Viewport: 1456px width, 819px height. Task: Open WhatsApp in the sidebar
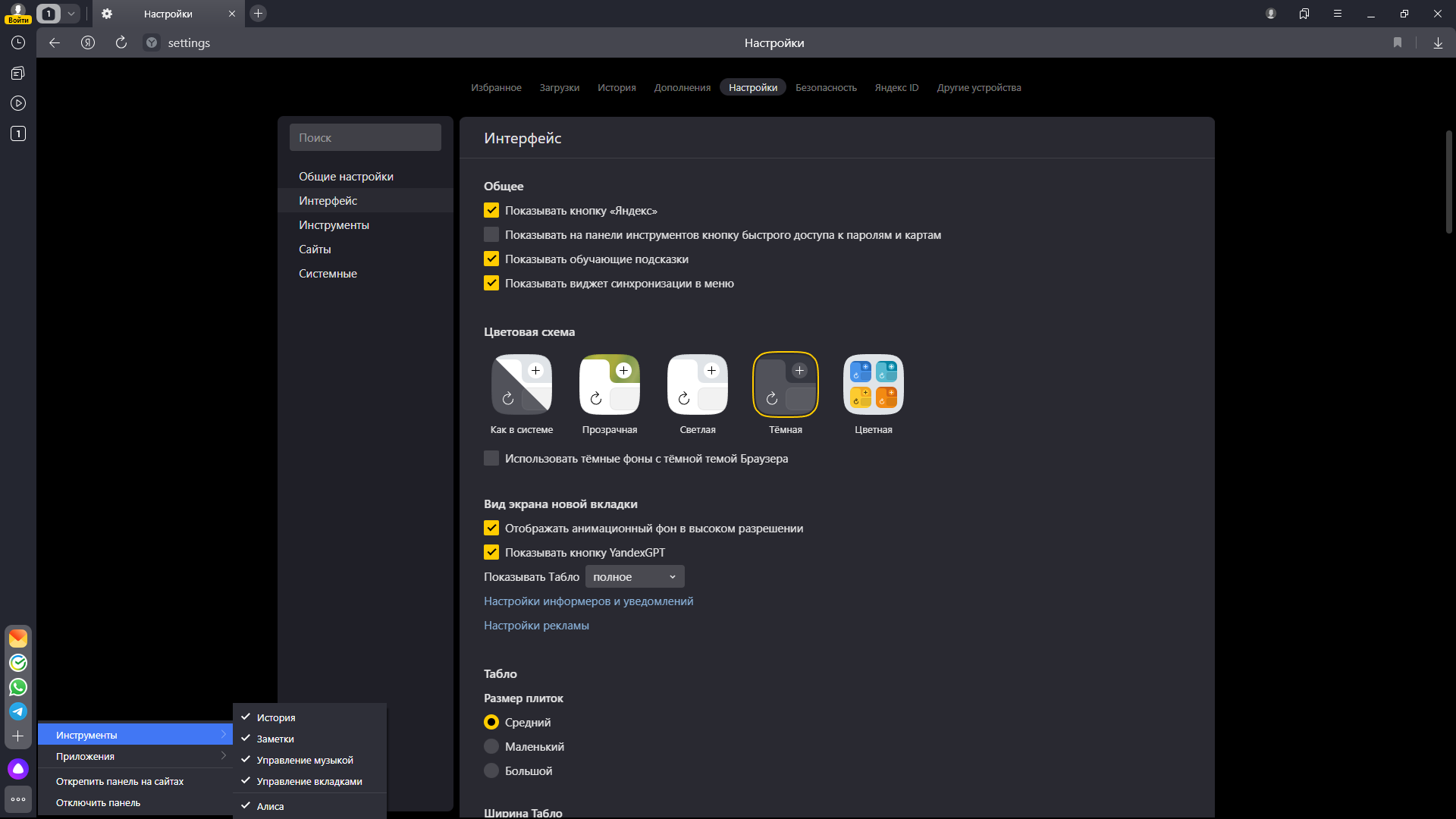pos(18,687)
